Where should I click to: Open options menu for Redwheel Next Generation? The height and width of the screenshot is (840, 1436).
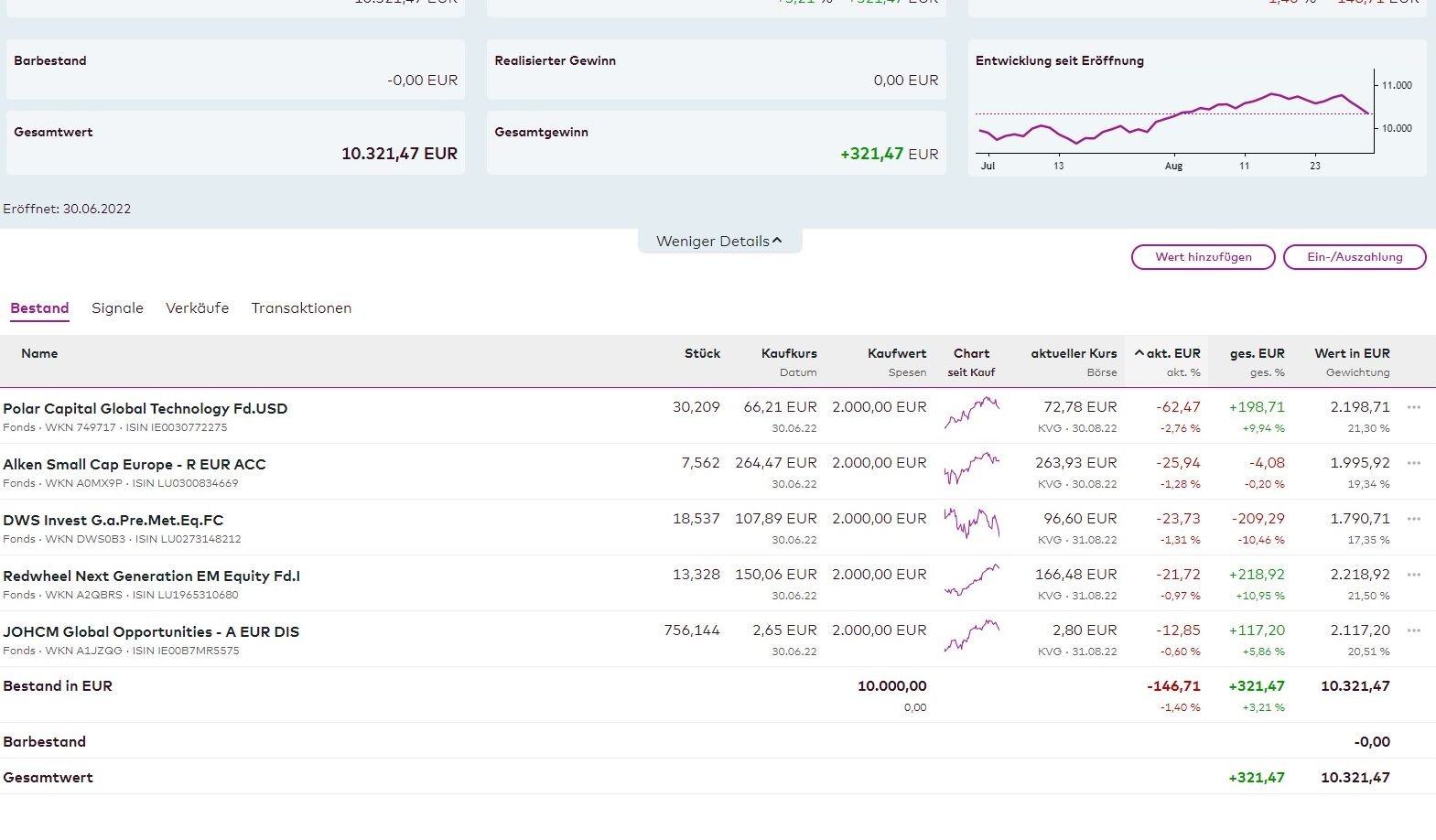(x=1413, y=575)
